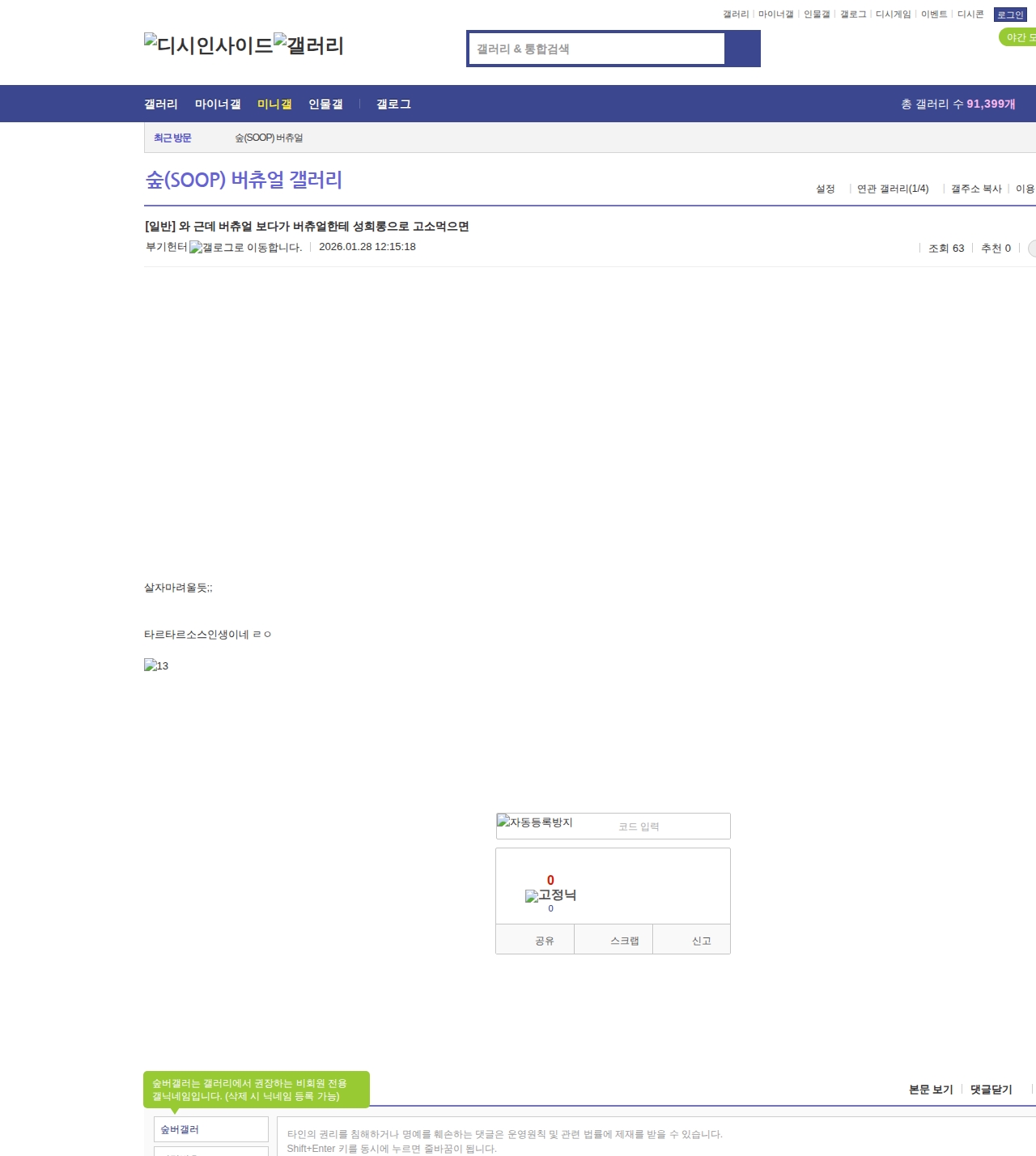This screenshot has height=1156, width=1036.
Task: Click the post timestamp 2026.01.28 12:15:18
Action: coord(367,247)
